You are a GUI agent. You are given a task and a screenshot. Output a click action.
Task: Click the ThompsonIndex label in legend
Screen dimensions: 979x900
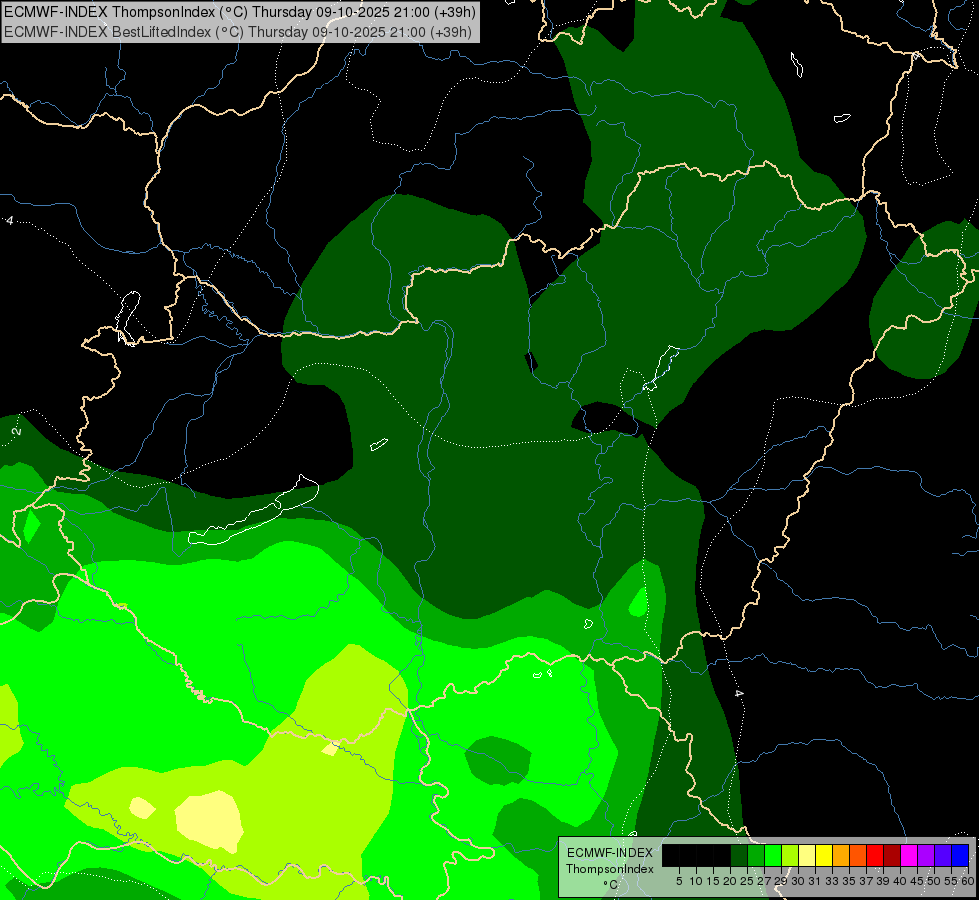tap(609, 869)
